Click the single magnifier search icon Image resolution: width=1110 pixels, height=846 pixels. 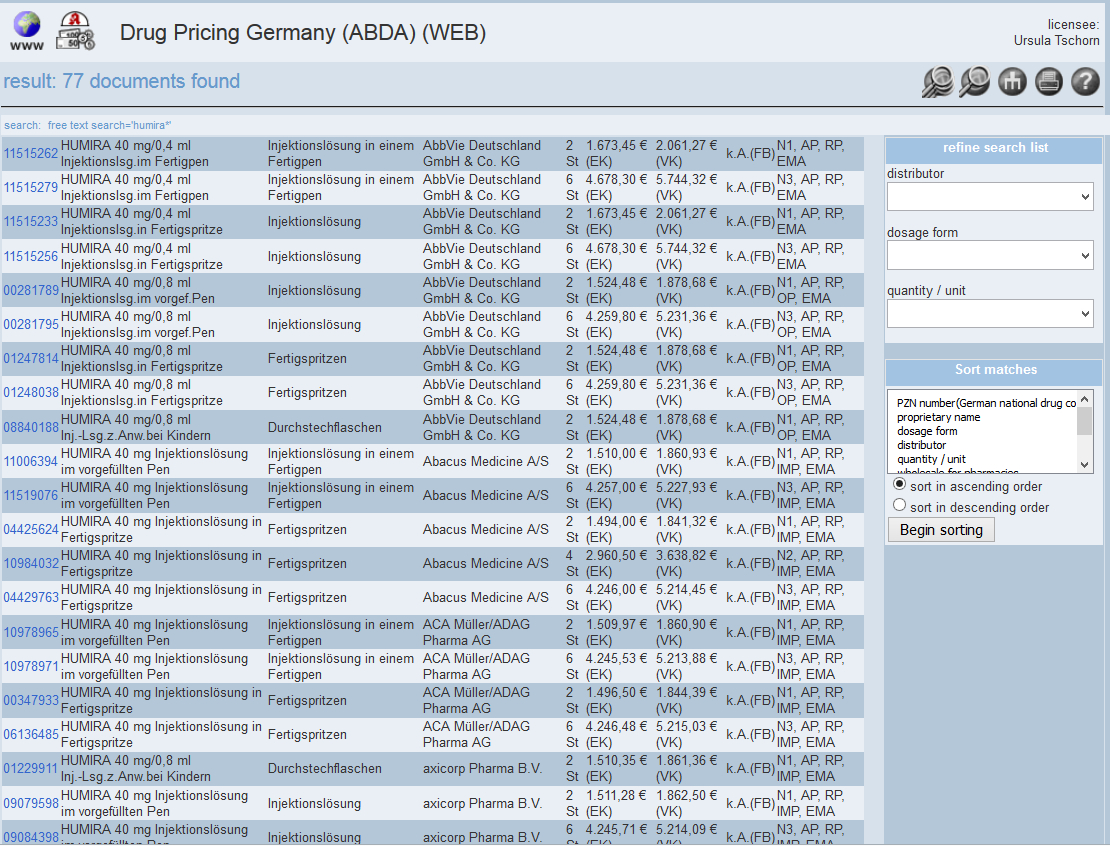(975, 82)
